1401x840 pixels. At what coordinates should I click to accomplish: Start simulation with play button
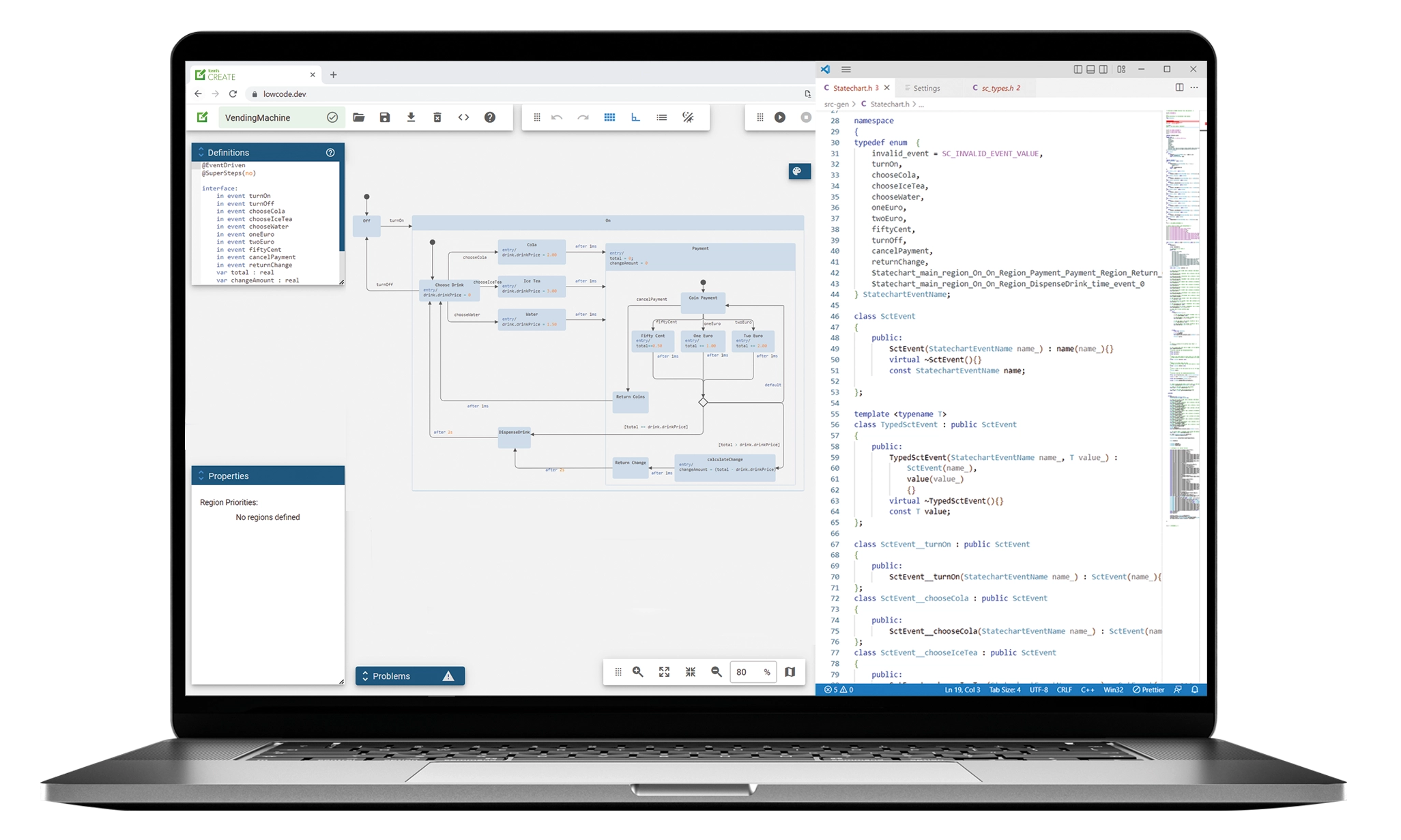click(780, 117)
